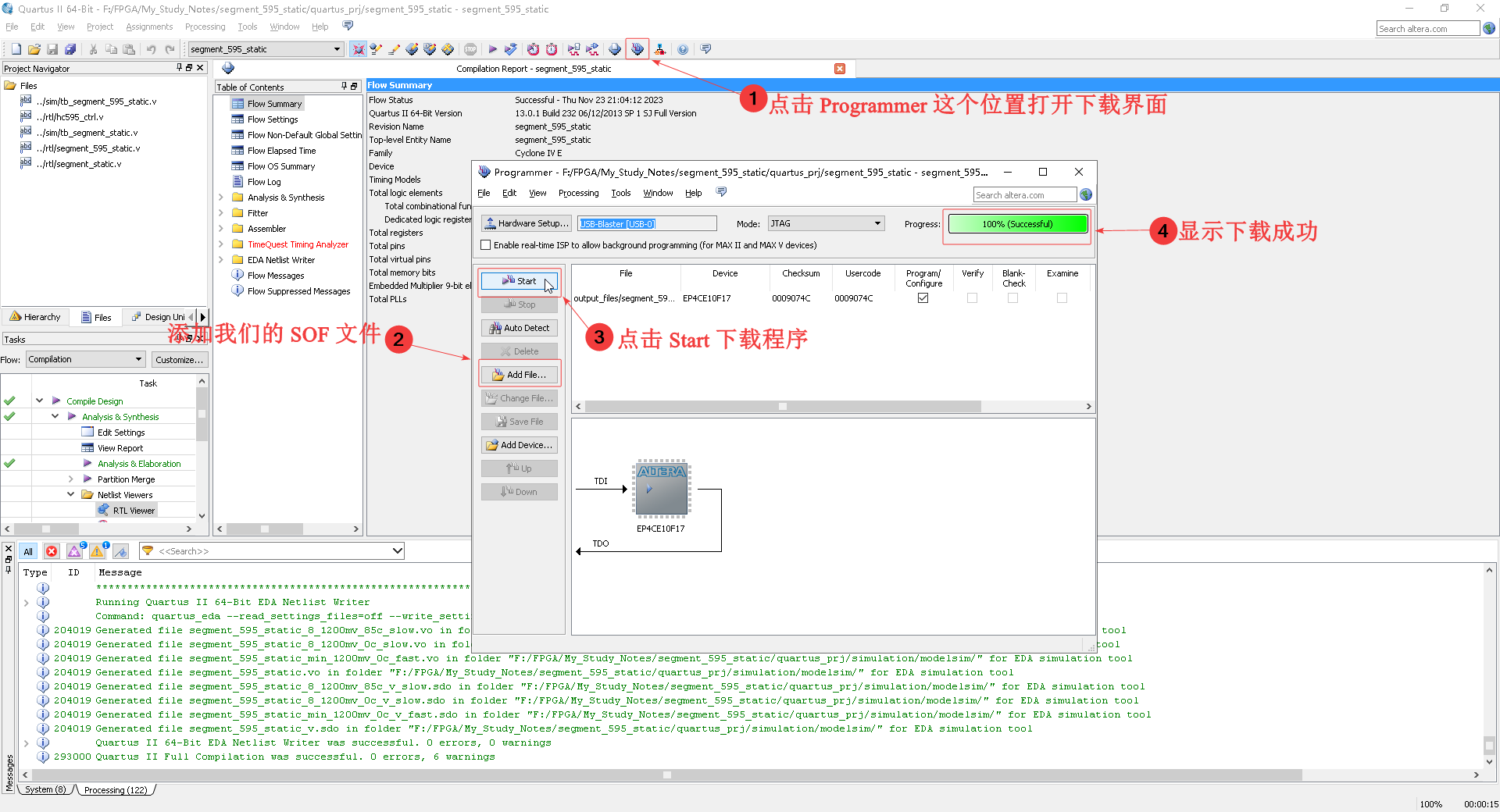Expand the Partition Merge task
The image size is (1500, 812).
(x=70, y=479)
